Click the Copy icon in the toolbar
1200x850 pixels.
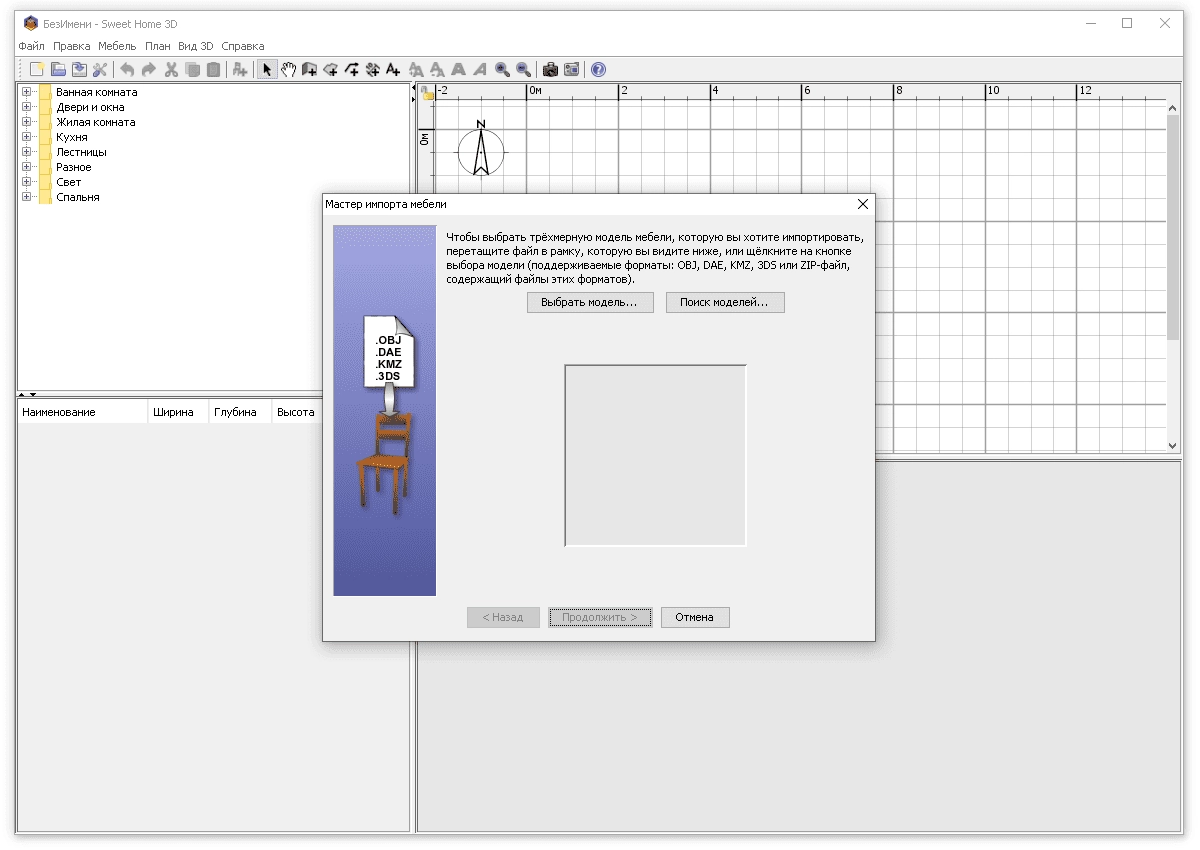click(x=192, y=69)
